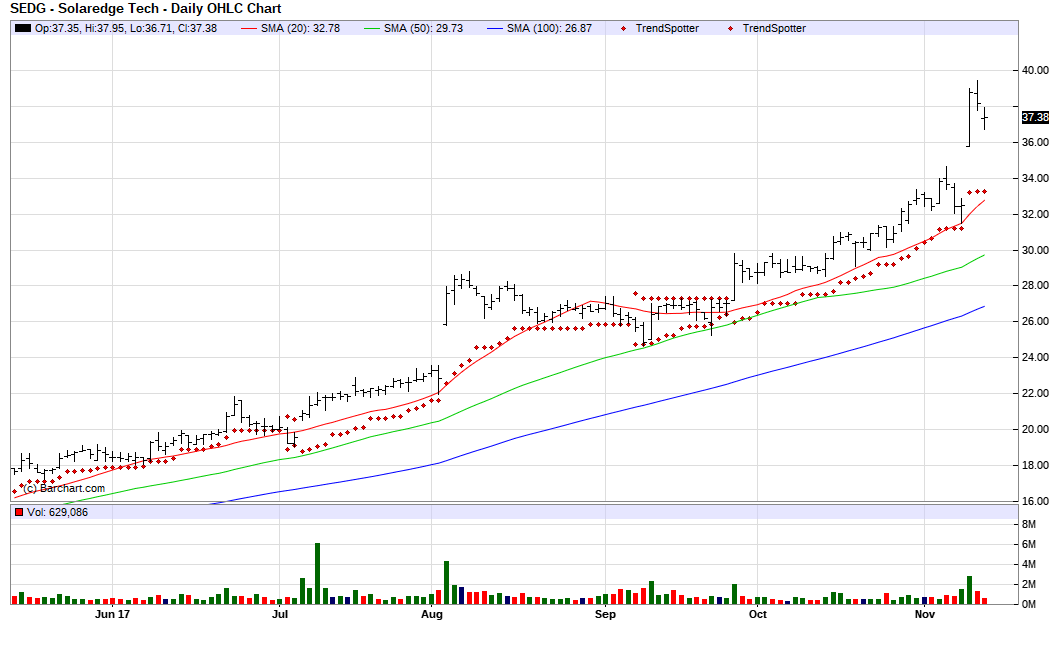
Task: Click the SMA (50): 29.73 legend label
Action: [423, 28]
